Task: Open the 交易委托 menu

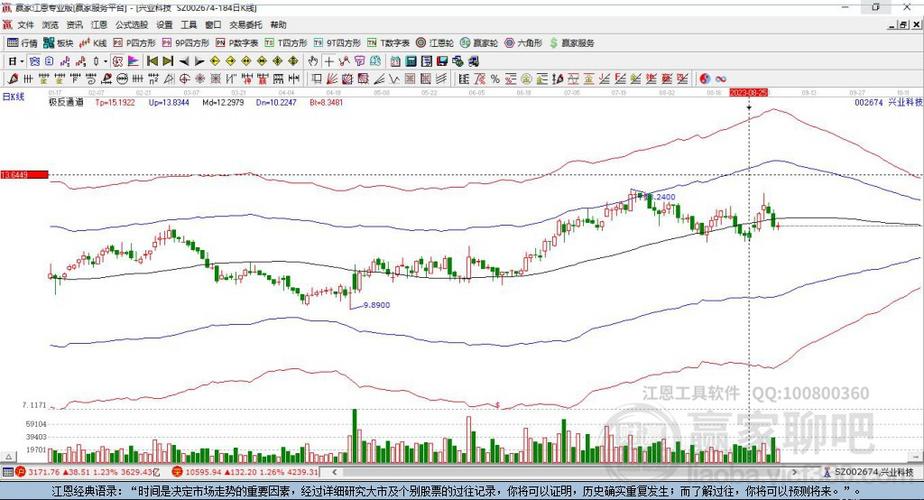Action: [x=246, y=25]
